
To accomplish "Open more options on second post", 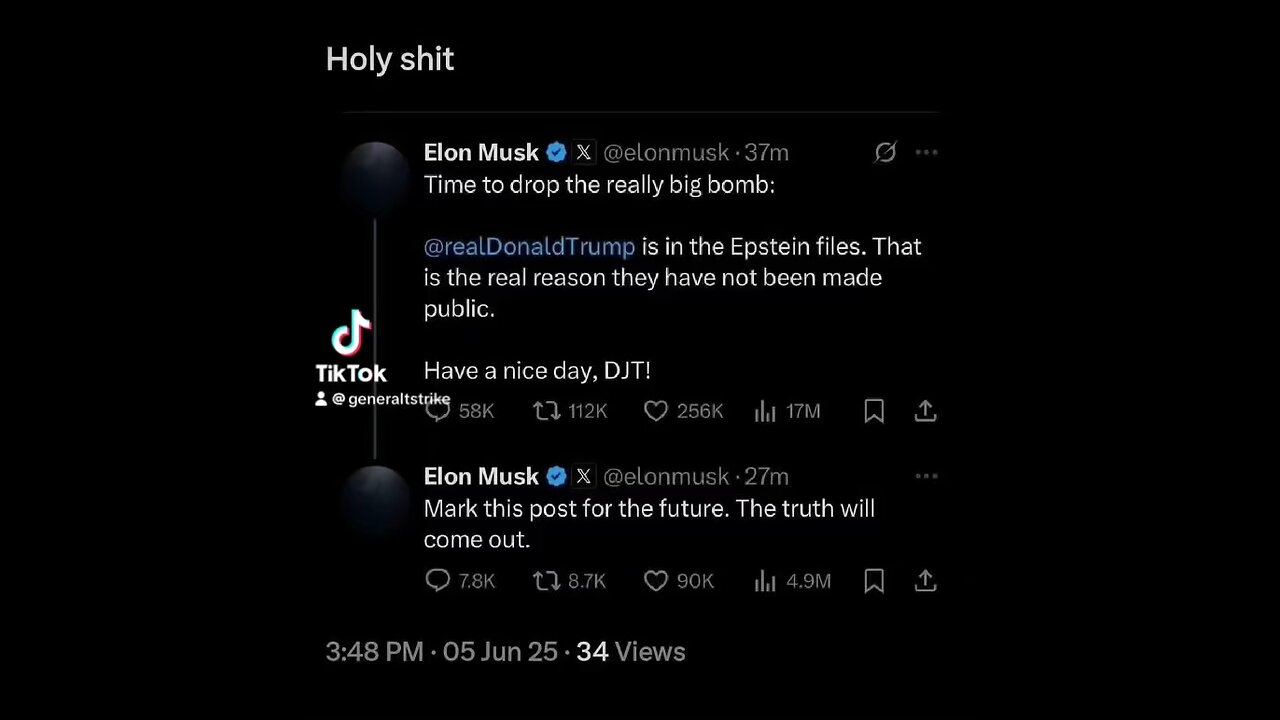I will coord(927,476).
